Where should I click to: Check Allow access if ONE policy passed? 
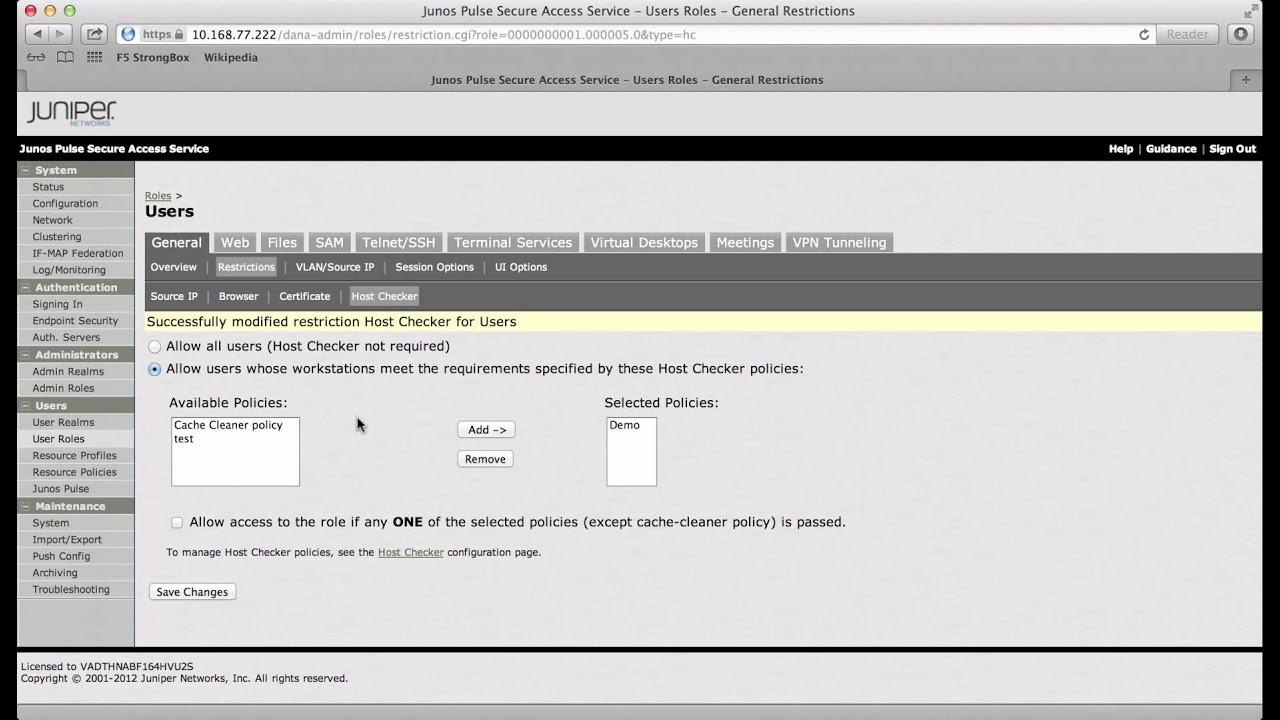pos(177,522)
